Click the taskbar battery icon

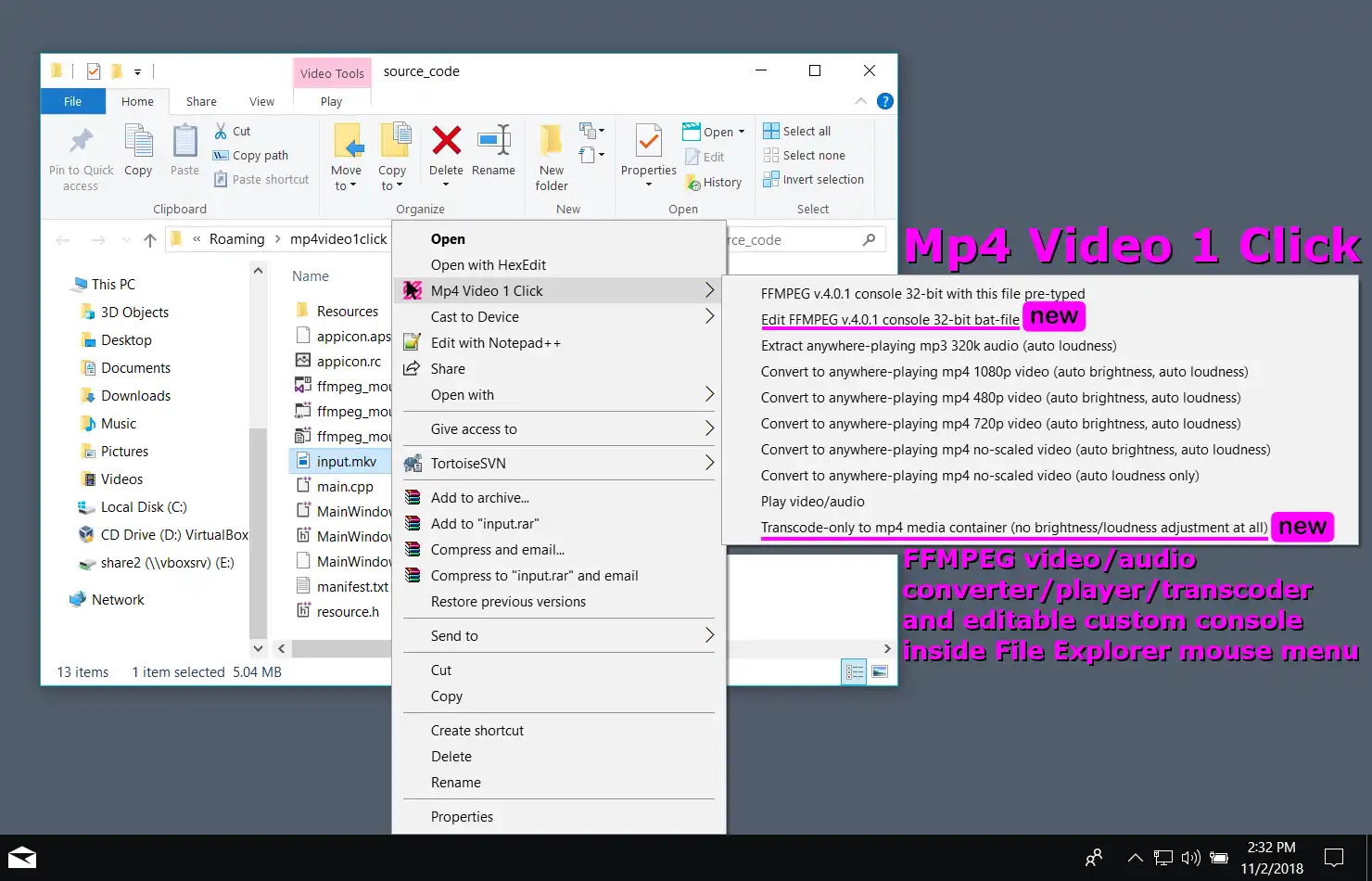pos(1219,858)
